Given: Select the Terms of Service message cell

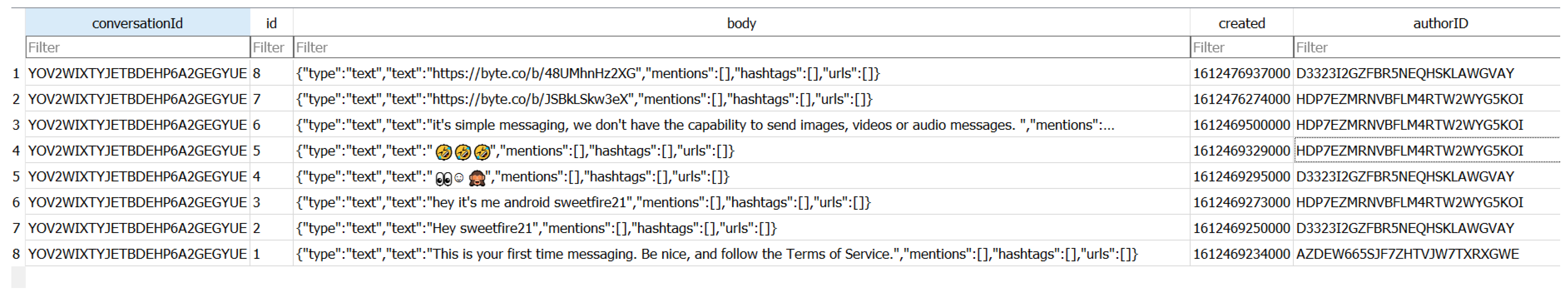Looking at the screenshot, I should pos(716,254).
